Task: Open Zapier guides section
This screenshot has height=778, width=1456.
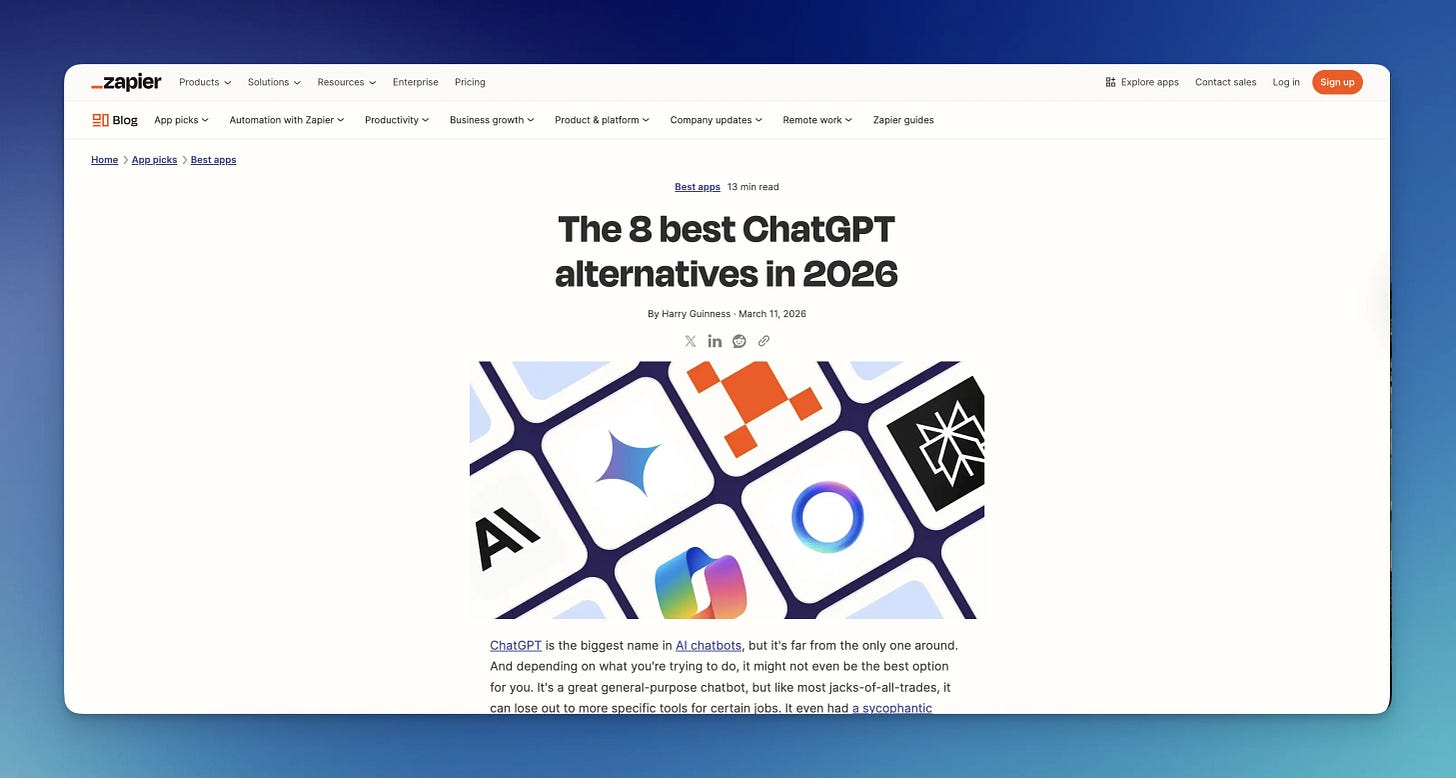Action: coord(903,120)
